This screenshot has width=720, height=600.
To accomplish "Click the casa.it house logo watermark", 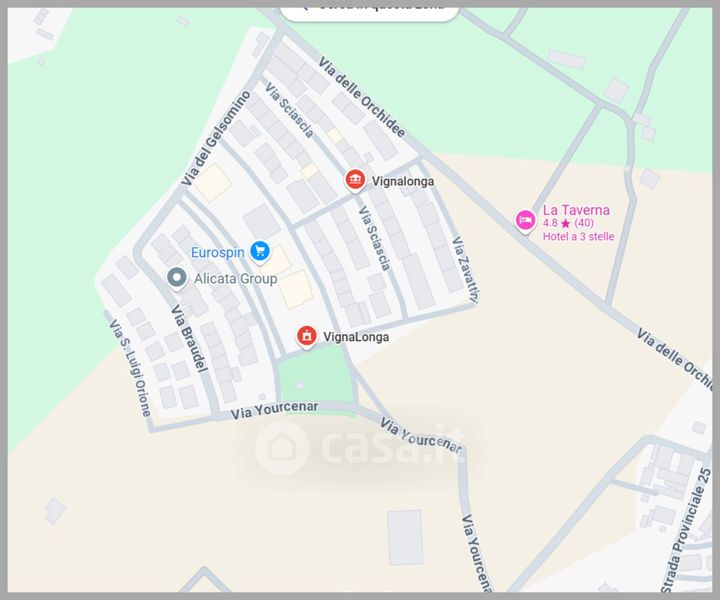I will tap(282, 447).
